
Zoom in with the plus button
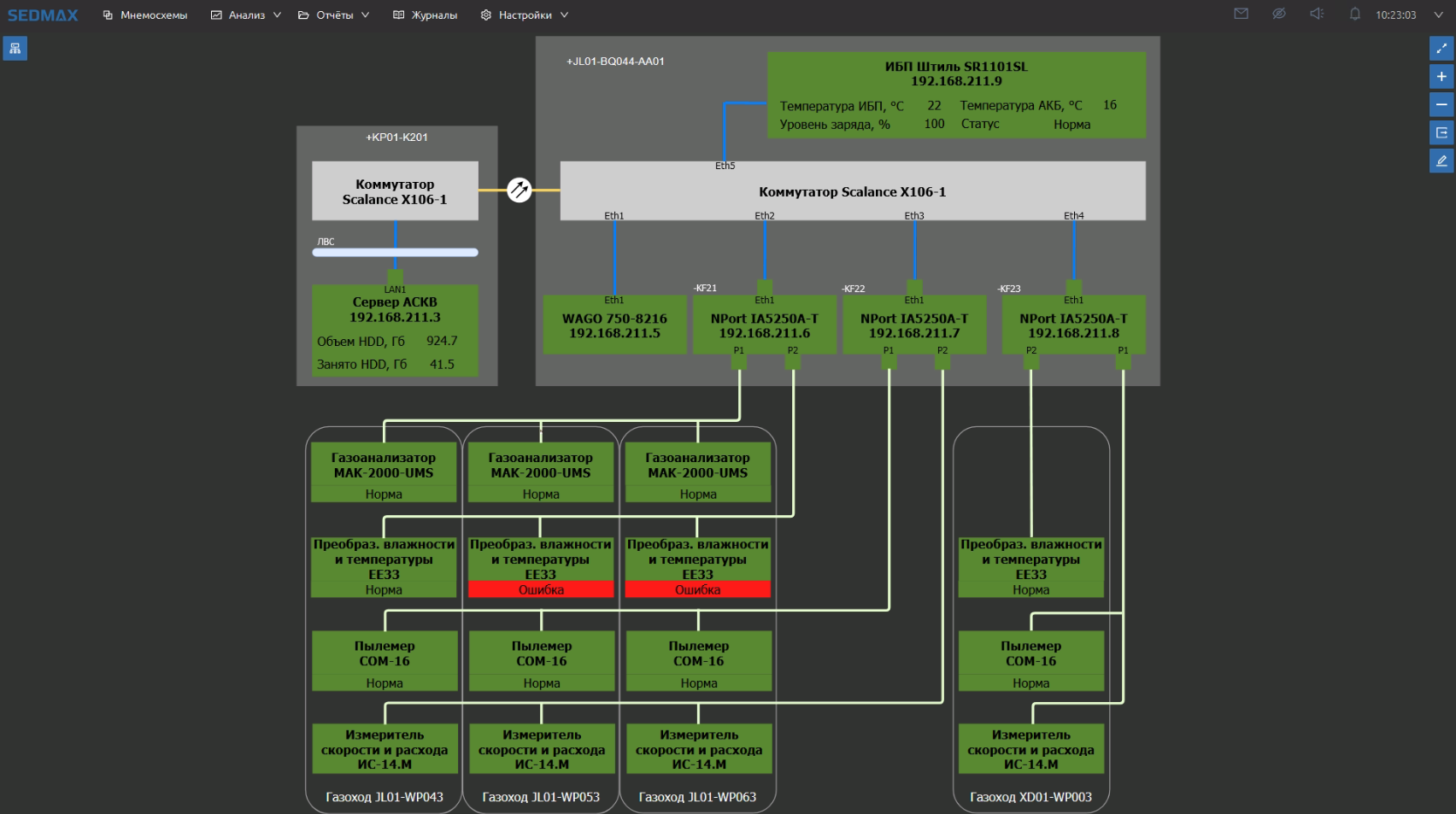pos(1441,77)
